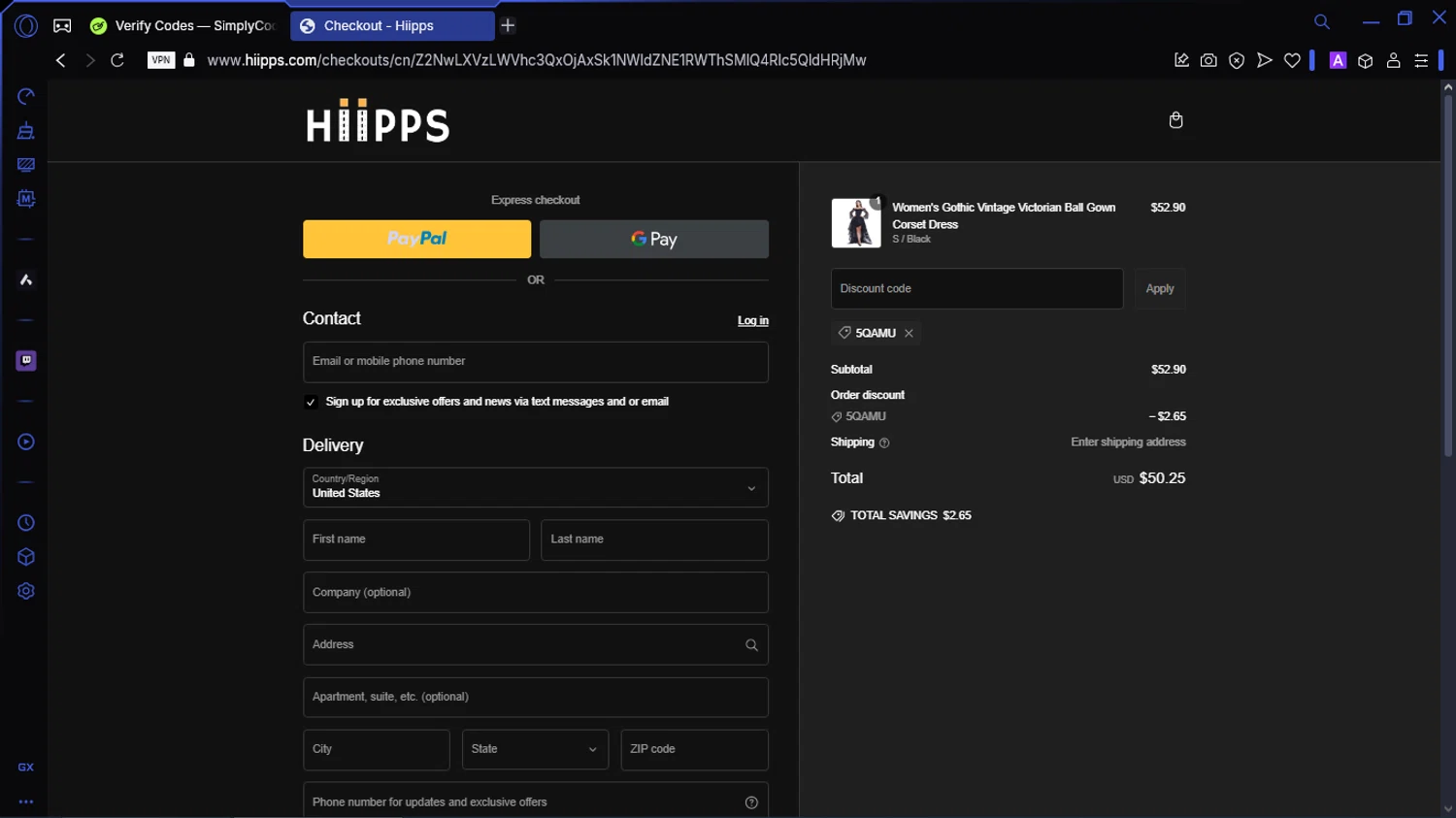This screenshot has height=818, width=1456.
Task: Click the browser URL address text
Action: [537, 60]
